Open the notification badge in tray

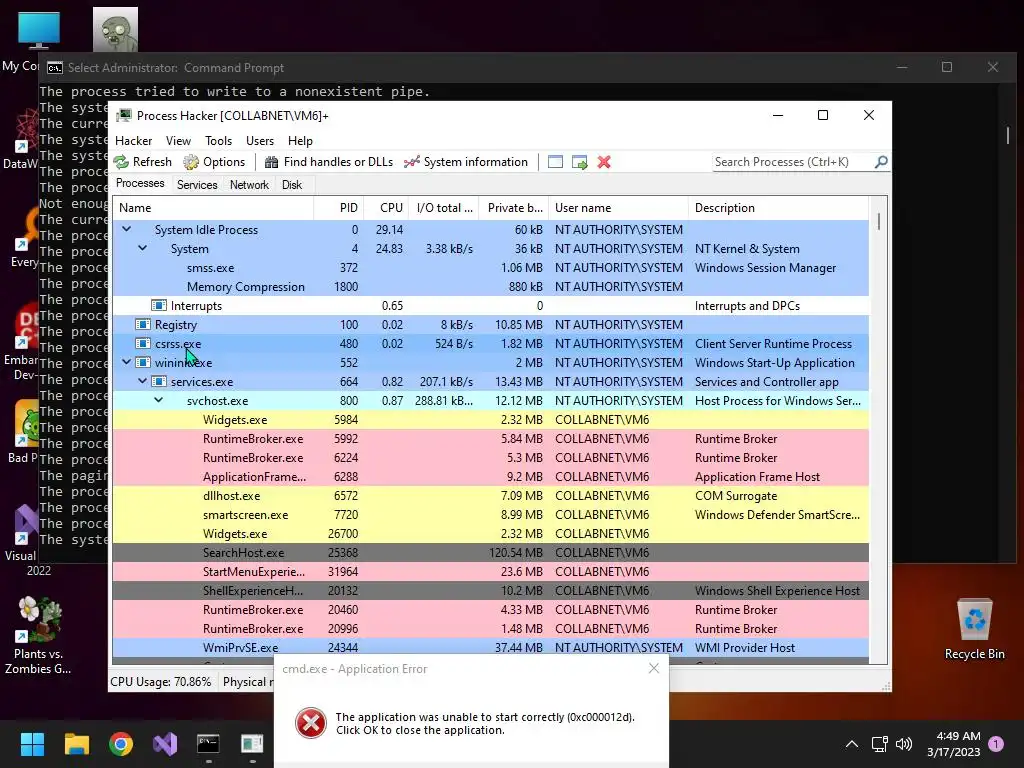tap(996, 743)
